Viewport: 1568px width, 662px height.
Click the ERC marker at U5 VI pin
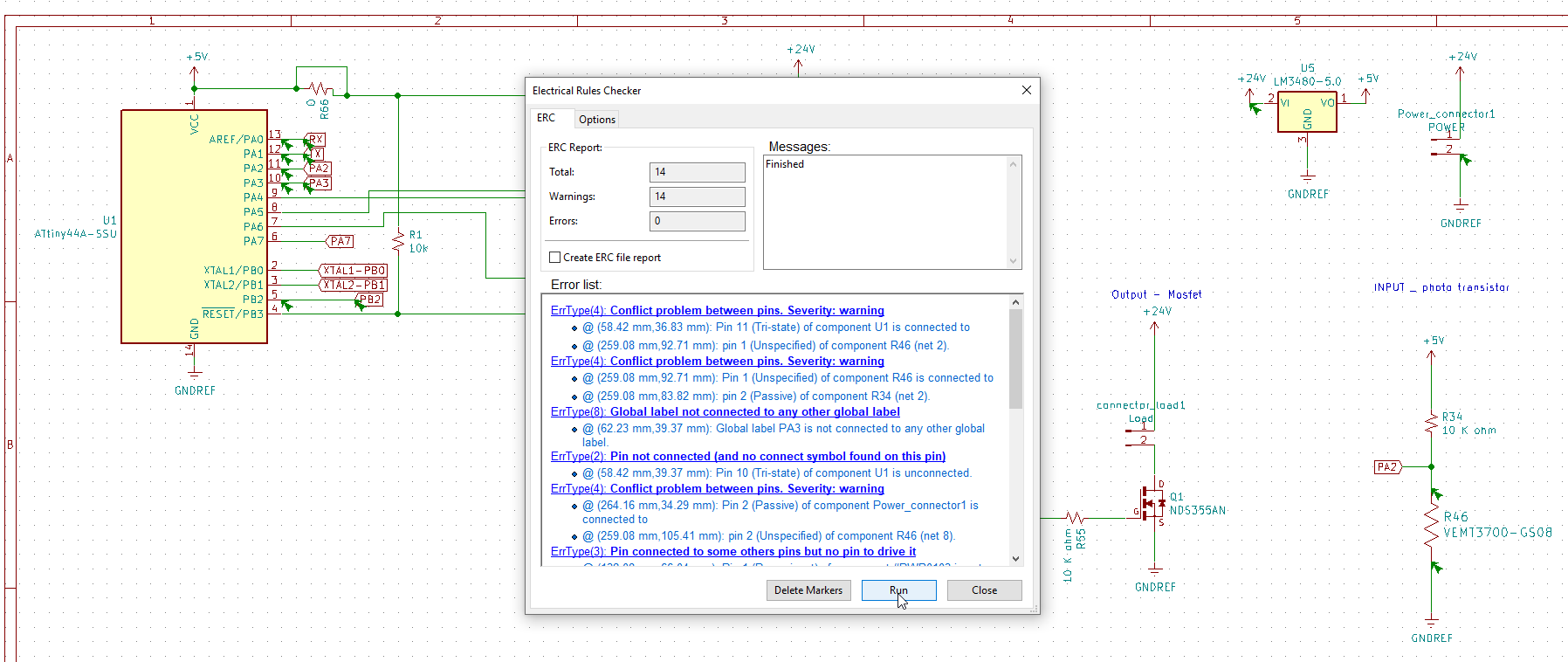pos(1255,108)
